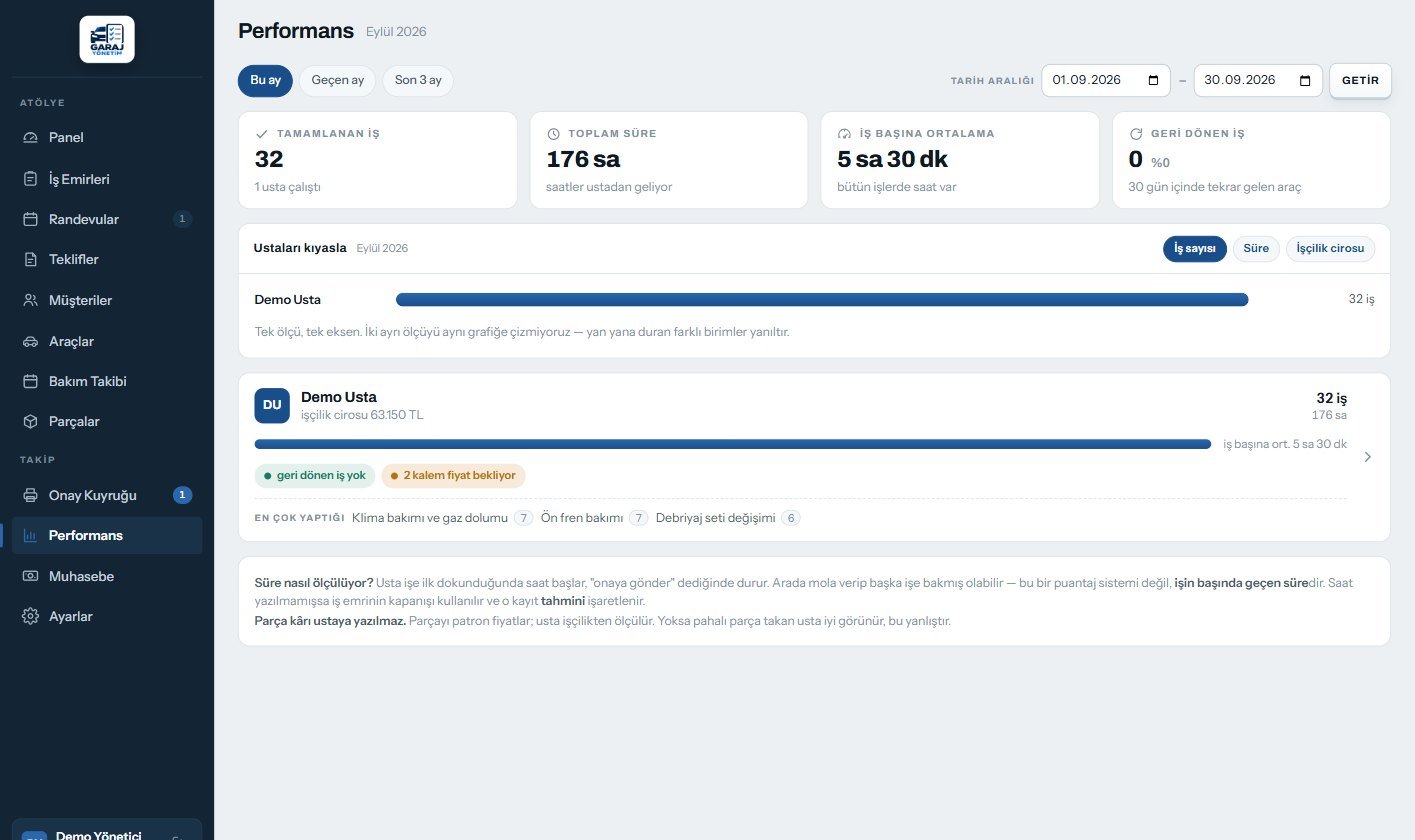1415x840 pixels.
Task: Switch comparison to İş sayısı
Action: click(1194, 248)
